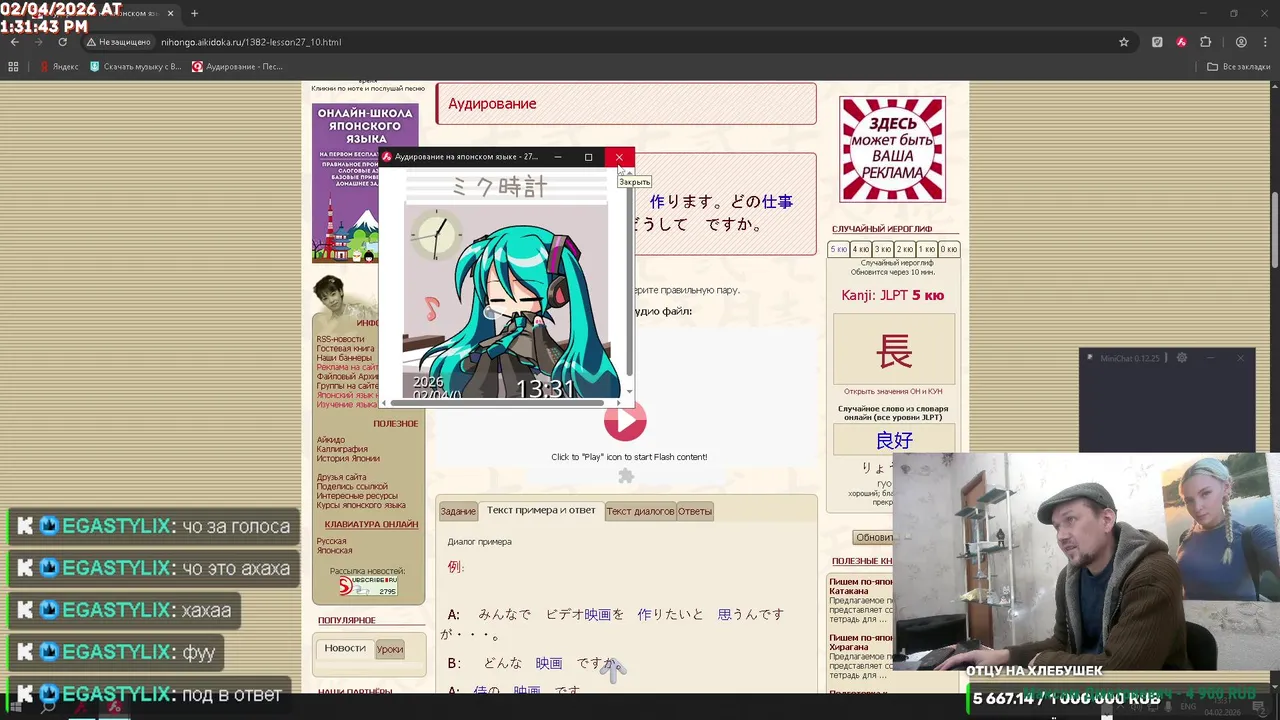The width and height of the screenshot is (1280, 720).
Task: Open the 'Наши баннеры' link
Action: 344,357
